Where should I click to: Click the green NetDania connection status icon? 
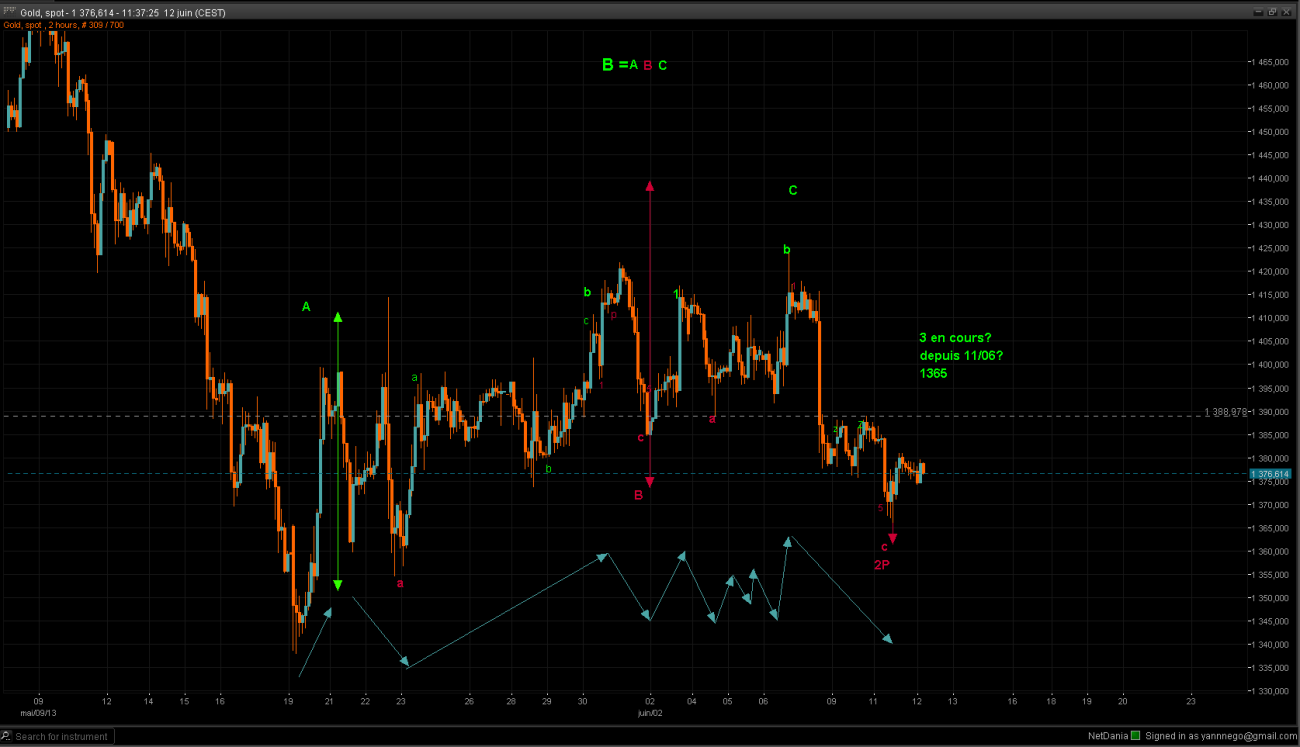(1135, 737)
